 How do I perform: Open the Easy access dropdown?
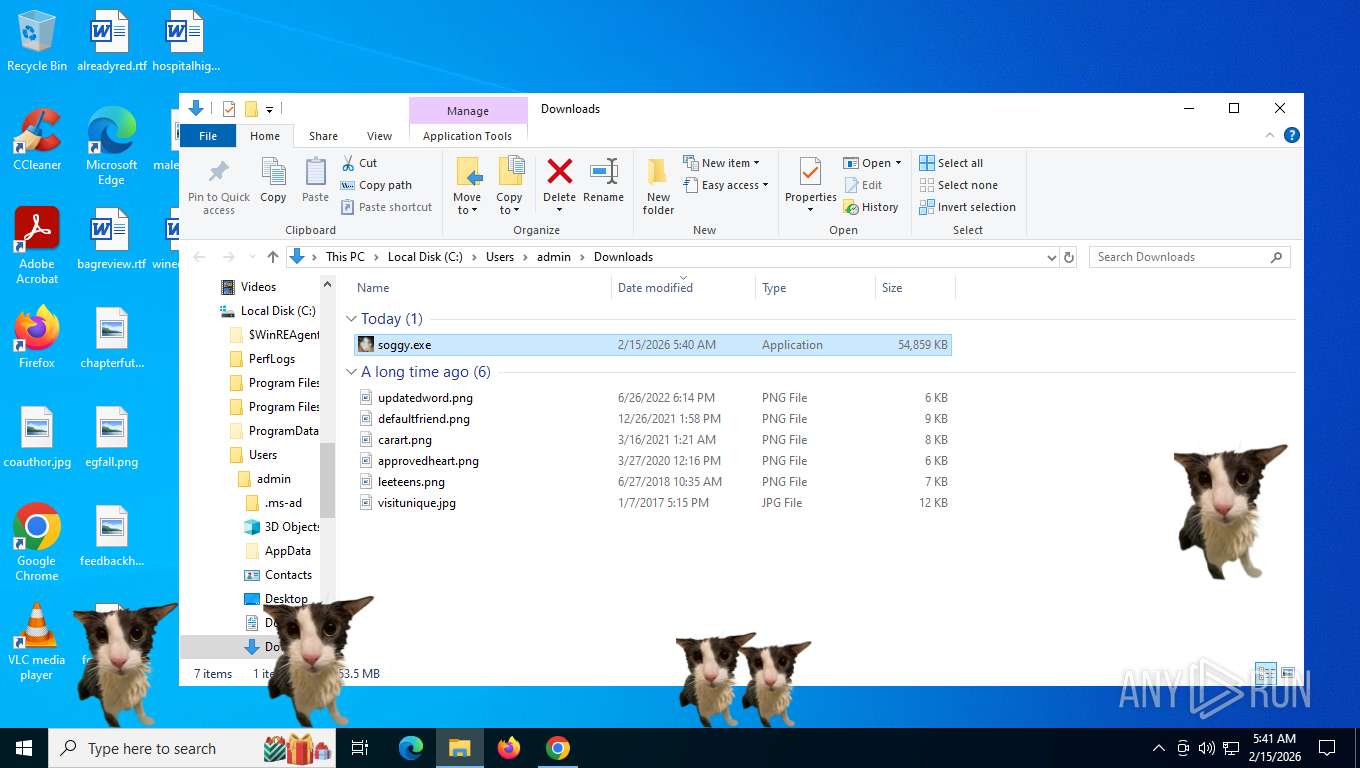click(726, 185)
